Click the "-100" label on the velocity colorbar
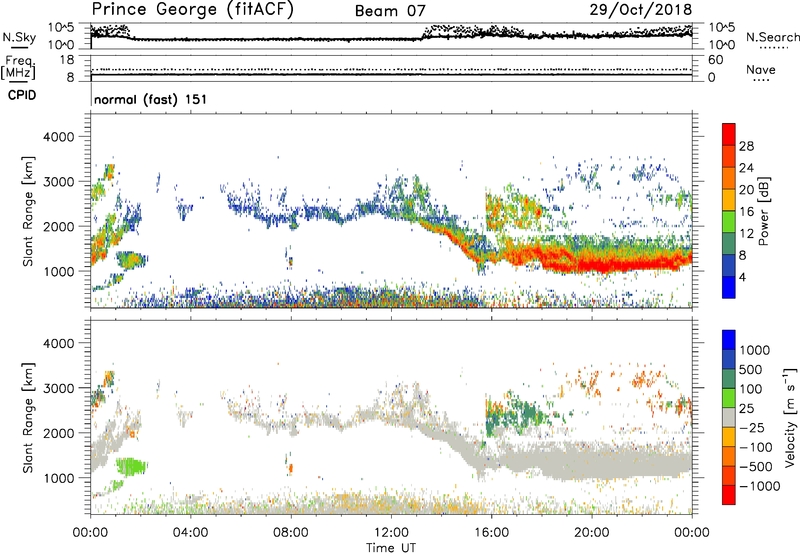Screen dimensions: 800x554 (x=756, y=447)
